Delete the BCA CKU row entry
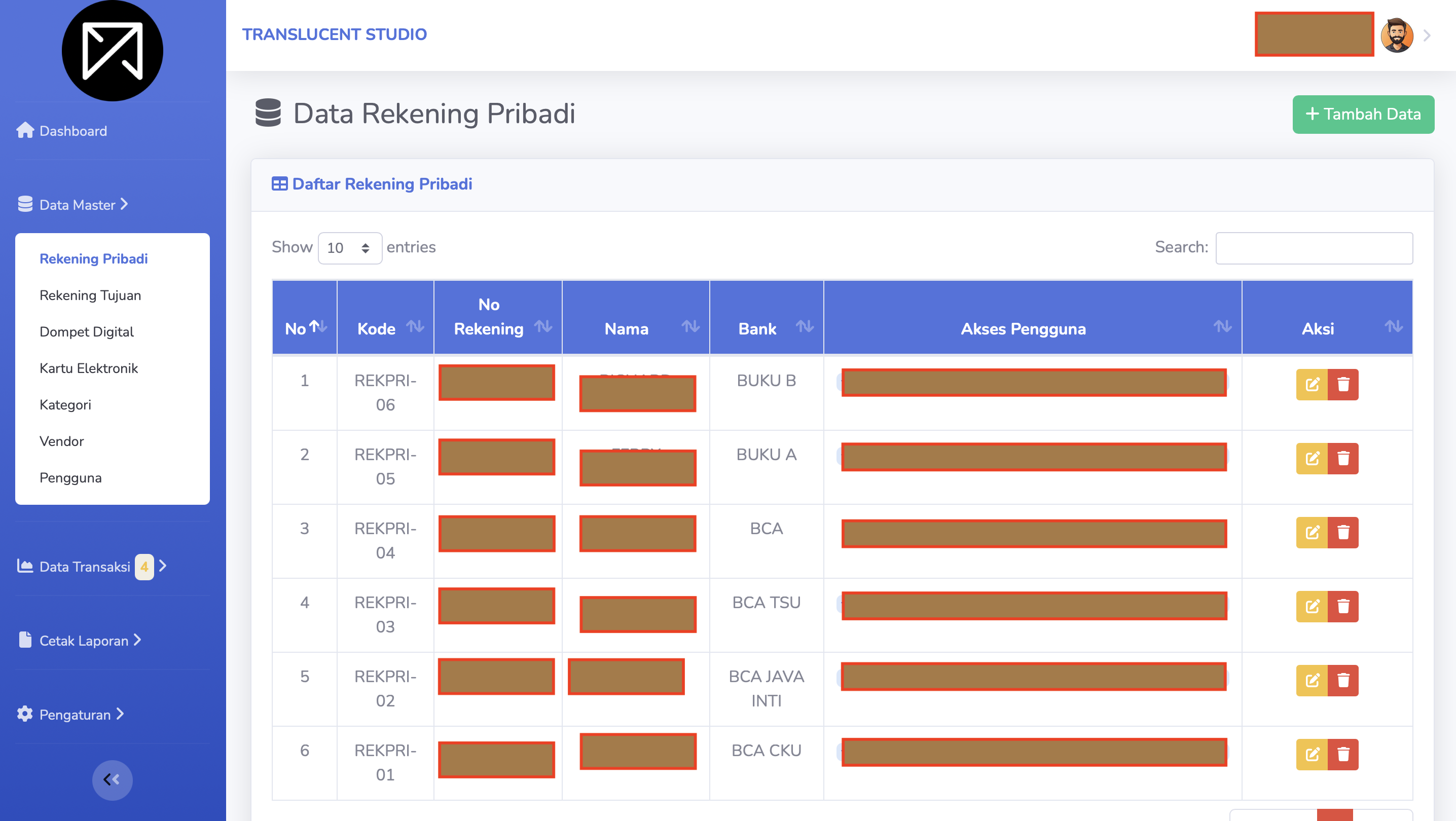 tap(1343, 754)
